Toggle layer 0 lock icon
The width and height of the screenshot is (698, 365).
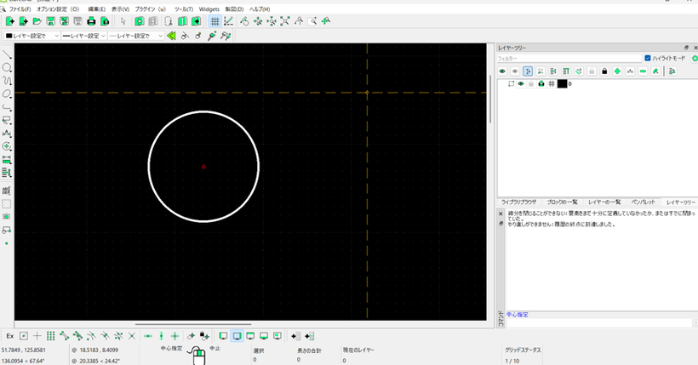[x=531, y=84]
